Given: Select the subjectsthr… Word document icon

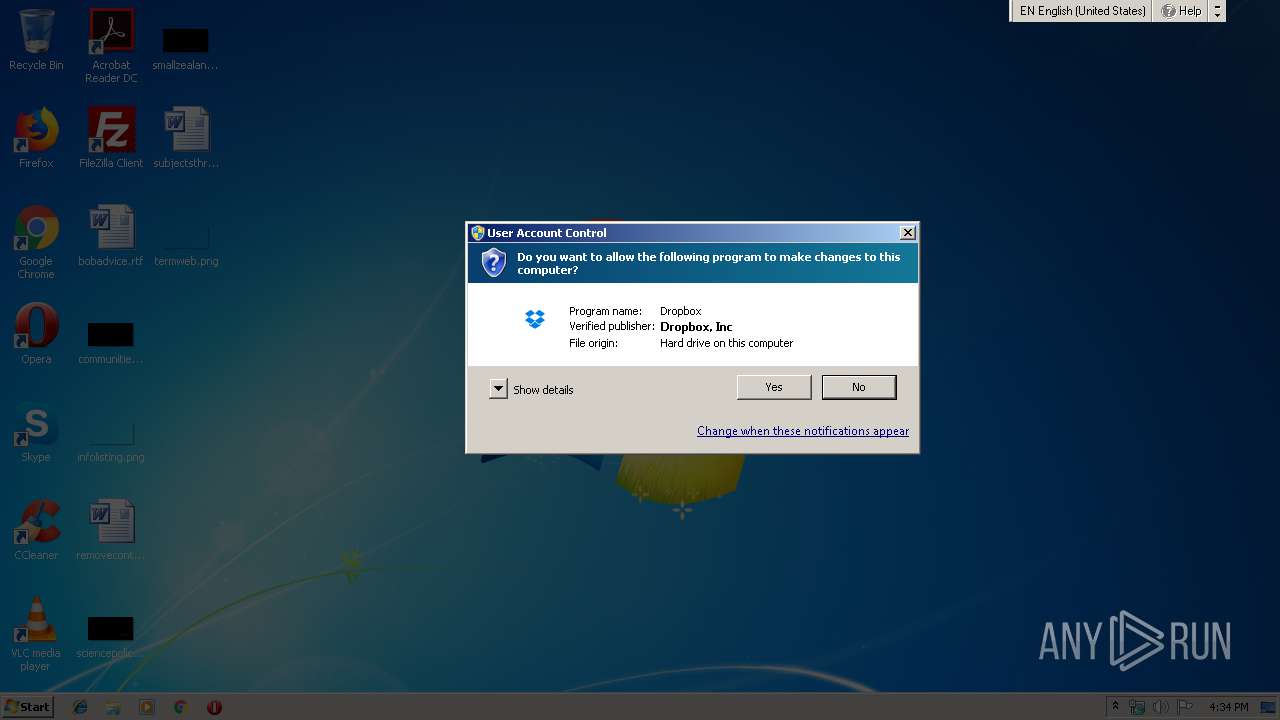Looking at the screenshot, I should [x=186, y=138].
